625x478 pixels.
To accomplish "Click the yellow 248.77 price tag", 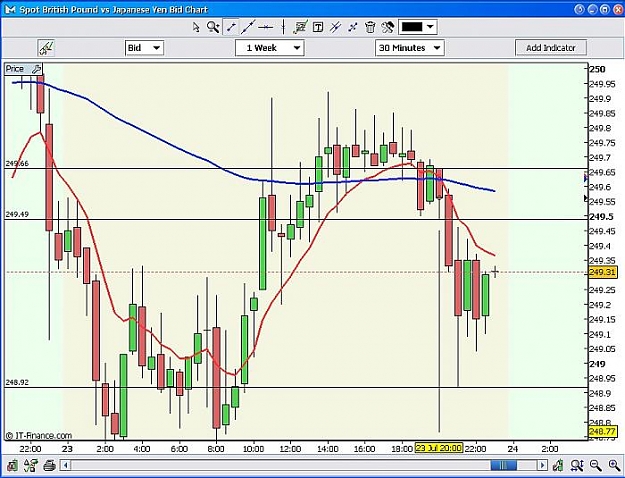I will pyautogui.click(x=603, y=431).
